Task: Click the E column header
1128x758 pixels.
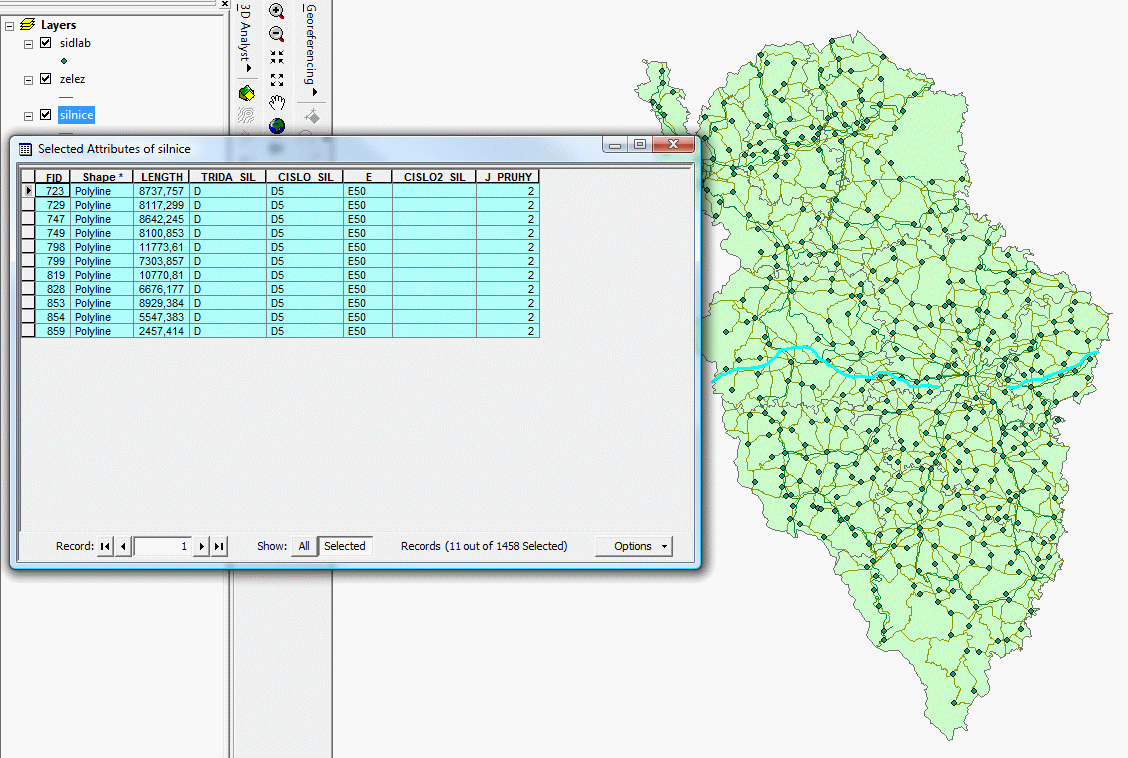Action: pos(368,177)
